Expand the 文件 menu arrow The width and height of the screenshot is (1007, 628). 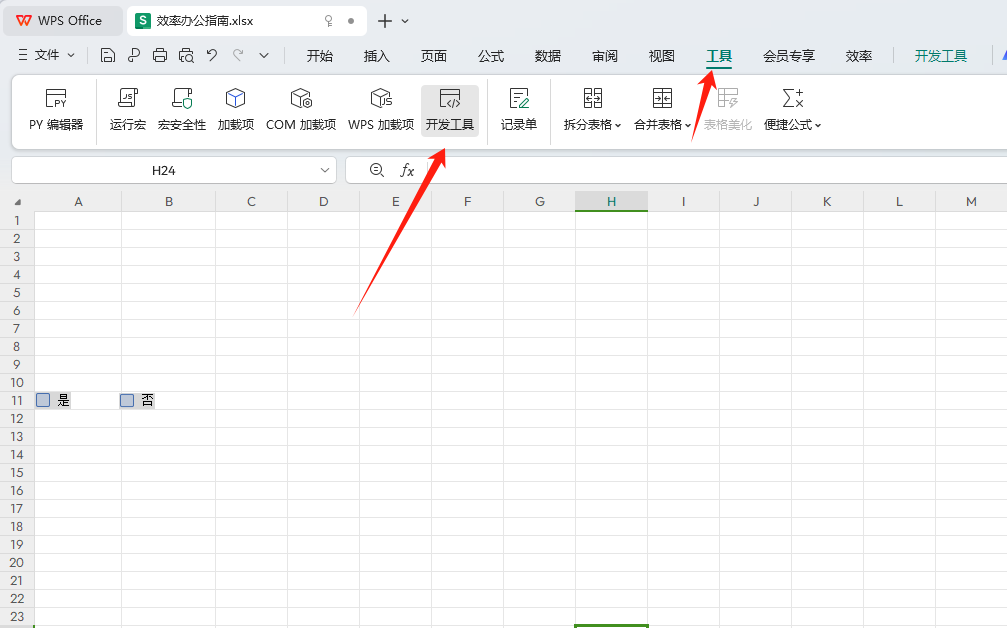(x=71, y=56)
